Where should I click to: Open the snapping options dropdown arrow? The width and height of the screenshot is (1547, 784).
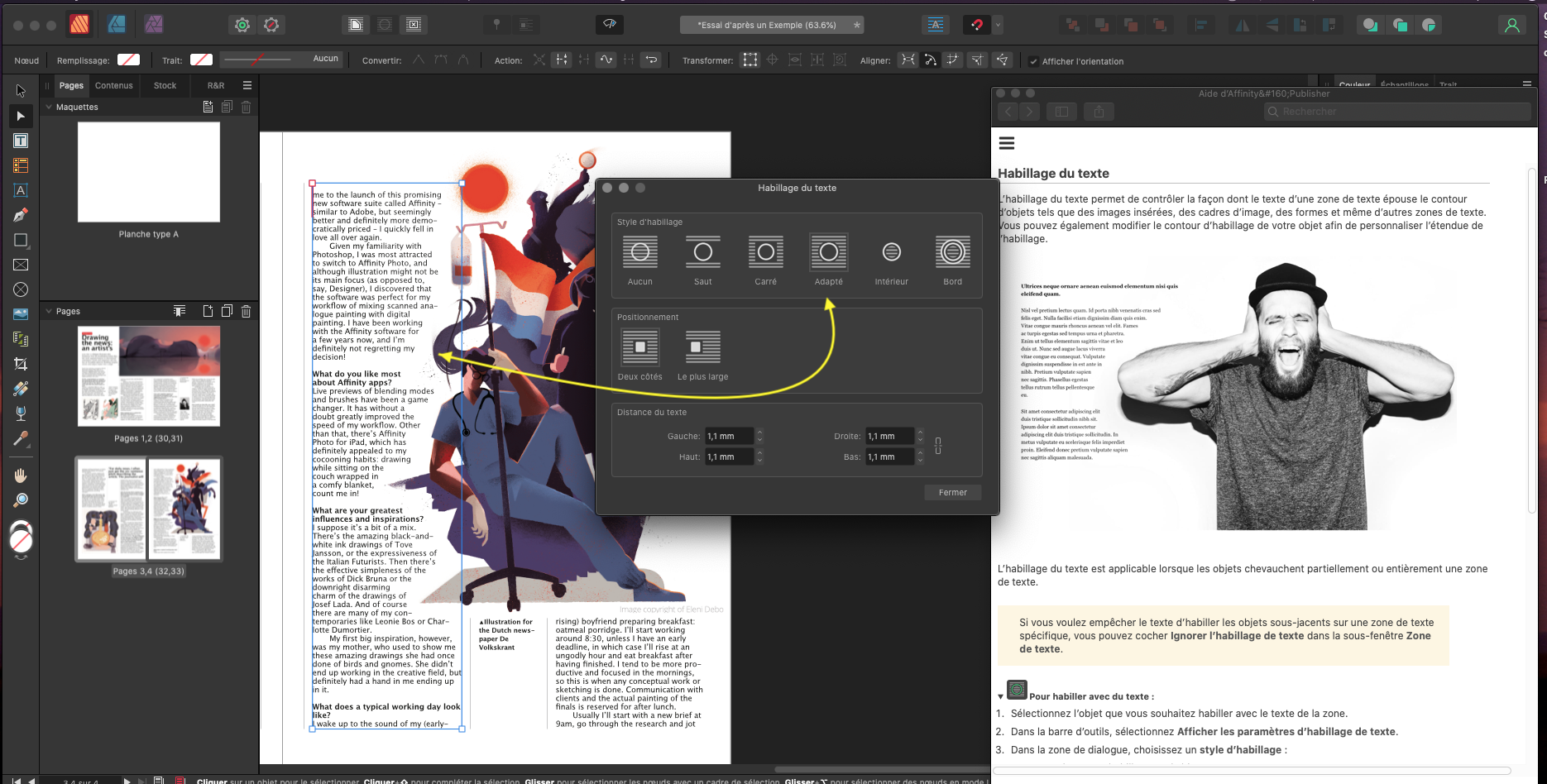tap(998, 25)
